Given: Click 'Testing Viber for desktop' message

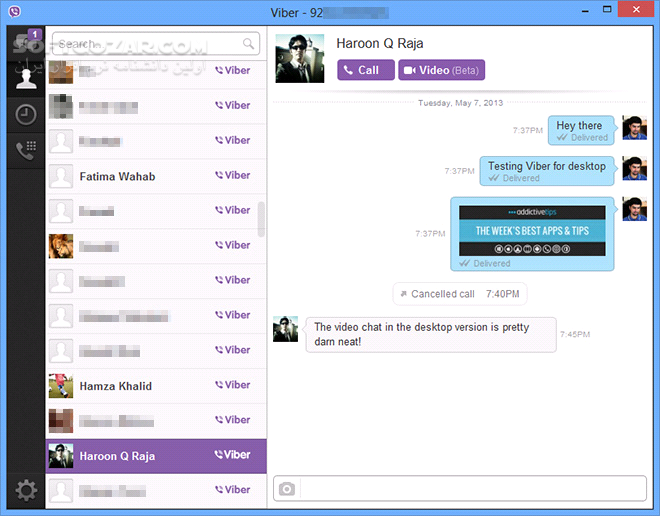Looking at the screenshot, I should point(547,171).
